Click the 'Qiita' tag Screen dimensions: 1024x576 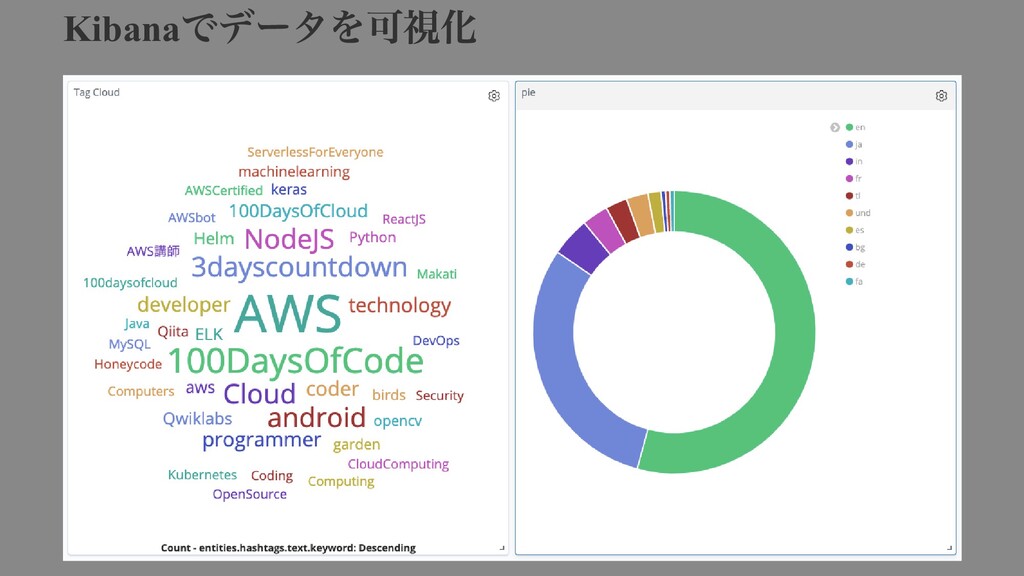click(x=173, y=332)
